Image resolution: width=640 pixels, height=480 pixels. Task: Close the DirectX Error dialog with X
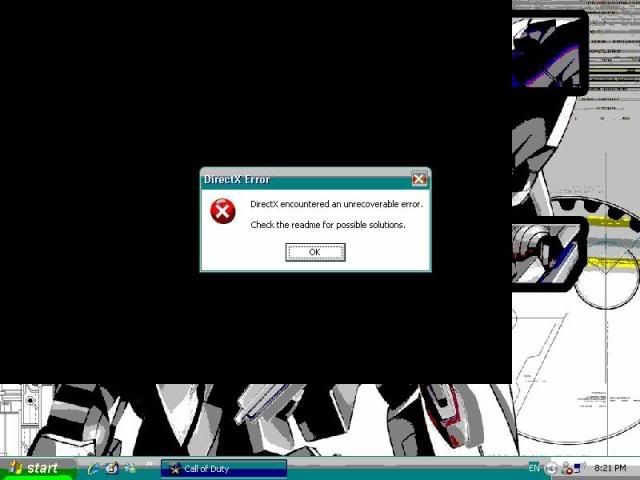pos(419,179)
